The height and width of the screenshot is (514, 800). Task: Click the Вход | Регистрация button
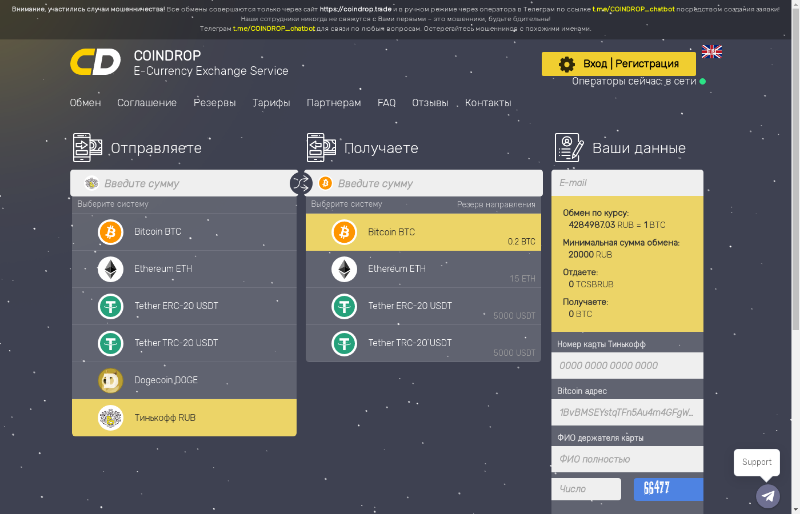[618, 64]
